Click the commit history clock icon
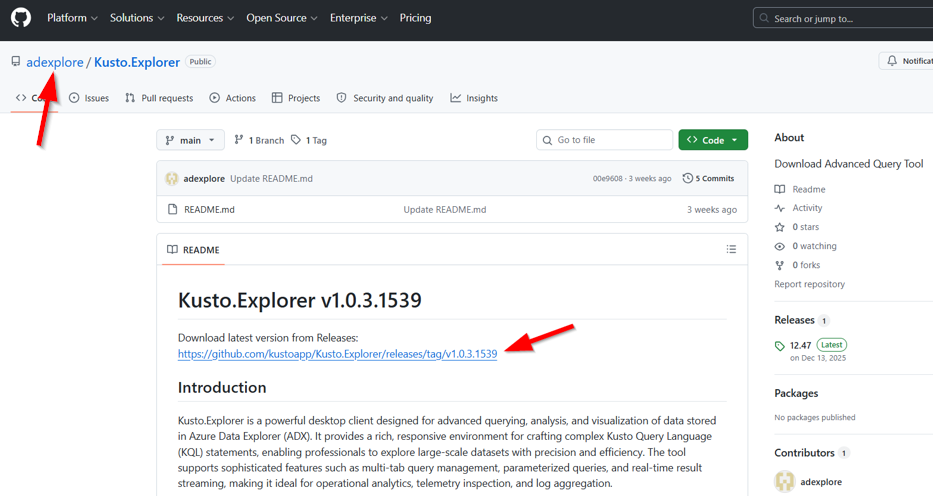933x496 pixels. click(x=688, y=178)
